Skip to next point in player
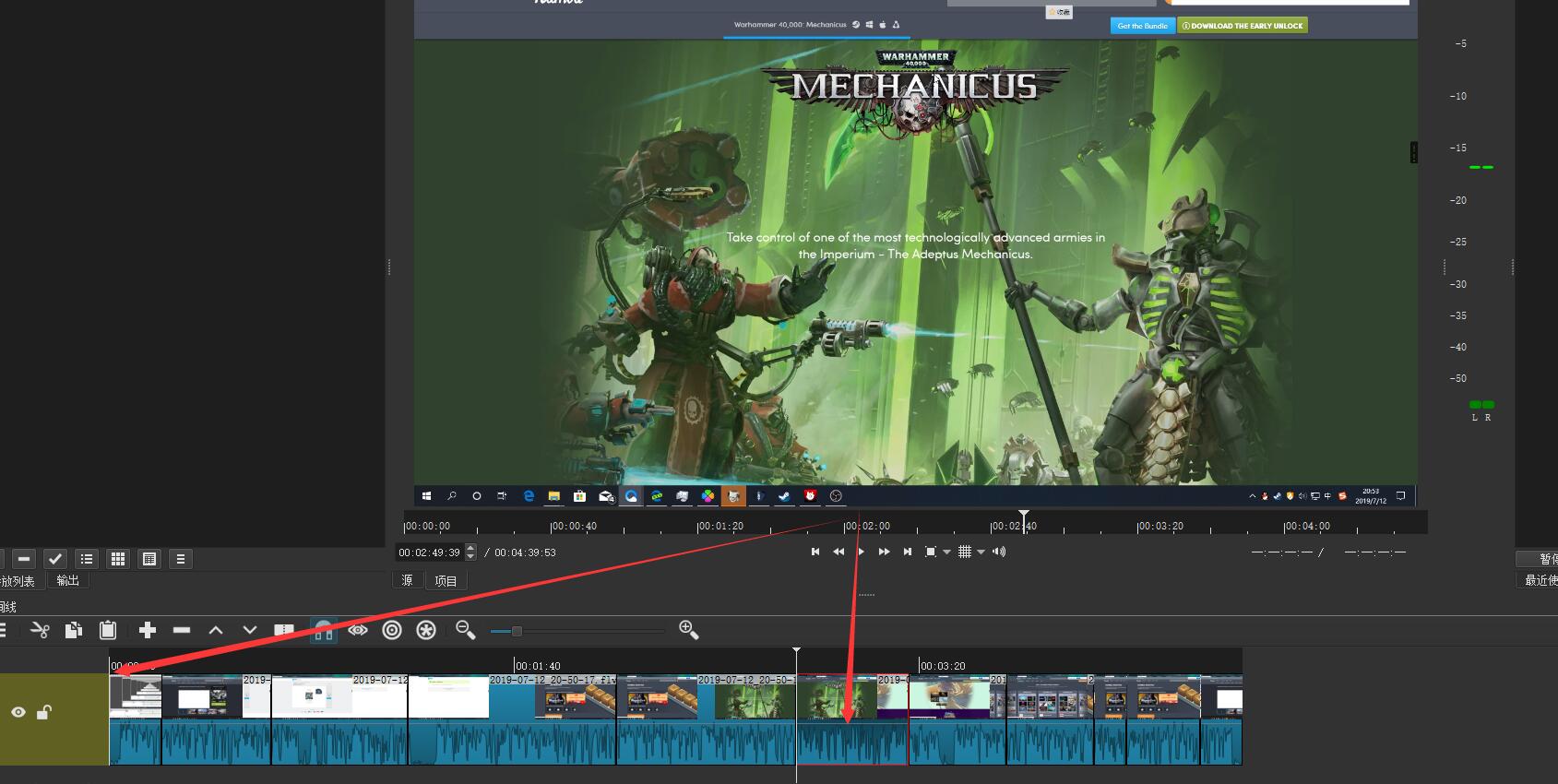The image size is (1558, 784). (908, 552)
